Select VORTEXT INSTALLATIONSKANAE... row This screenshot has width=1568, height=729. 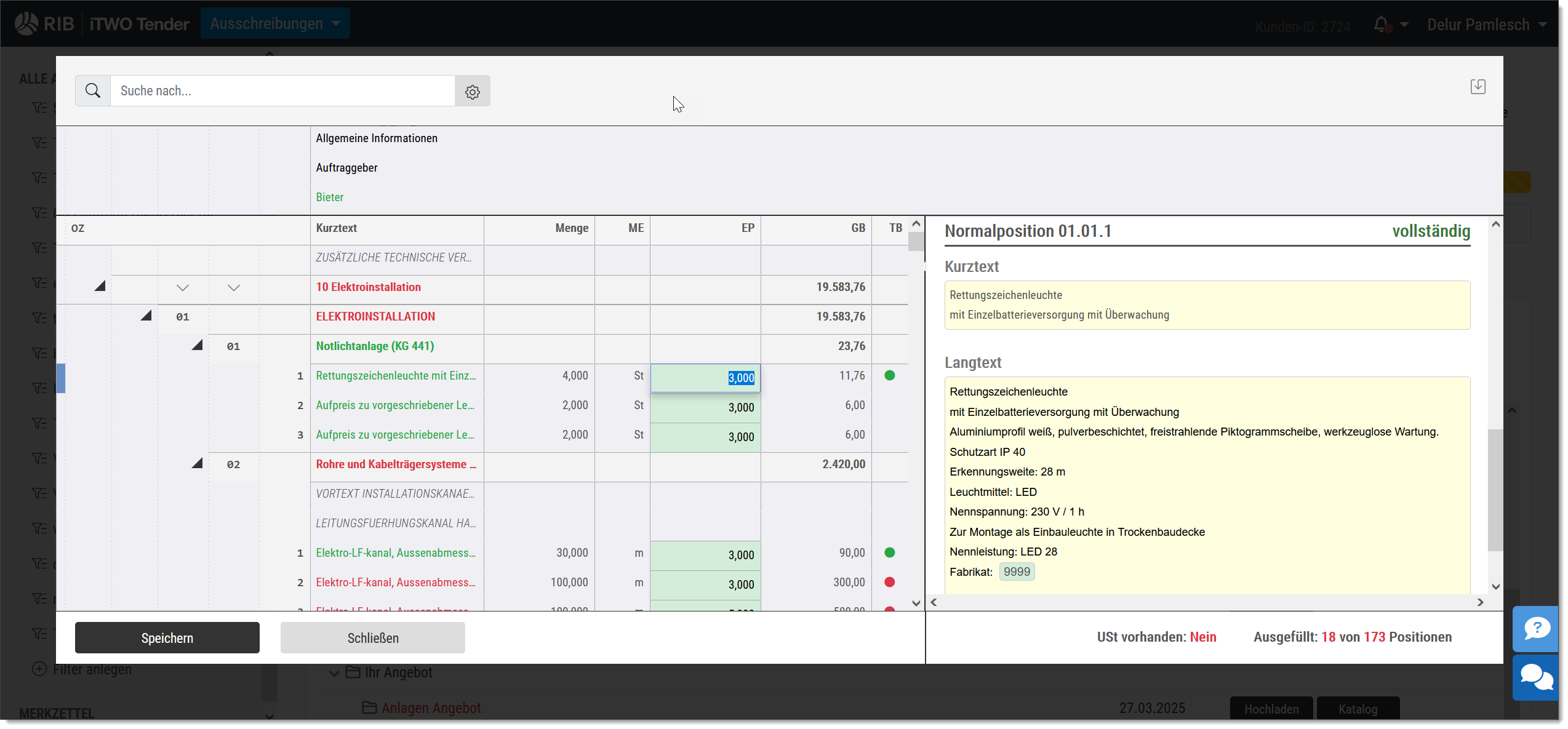(395, 493)
